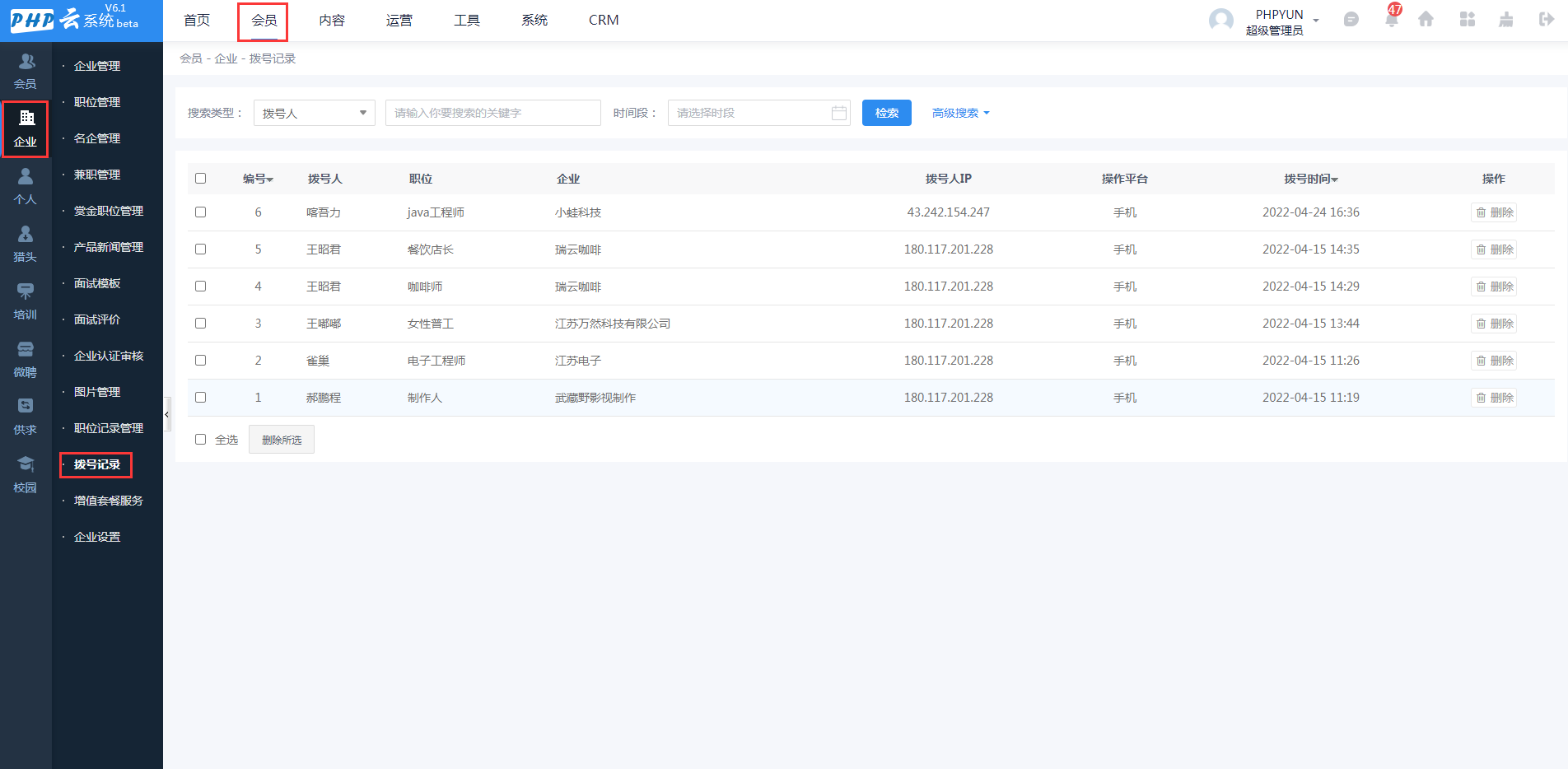This screenshot has height=769, width=1568.
Task: Switch to 工具 top menu
Action: tap(467, 21)
